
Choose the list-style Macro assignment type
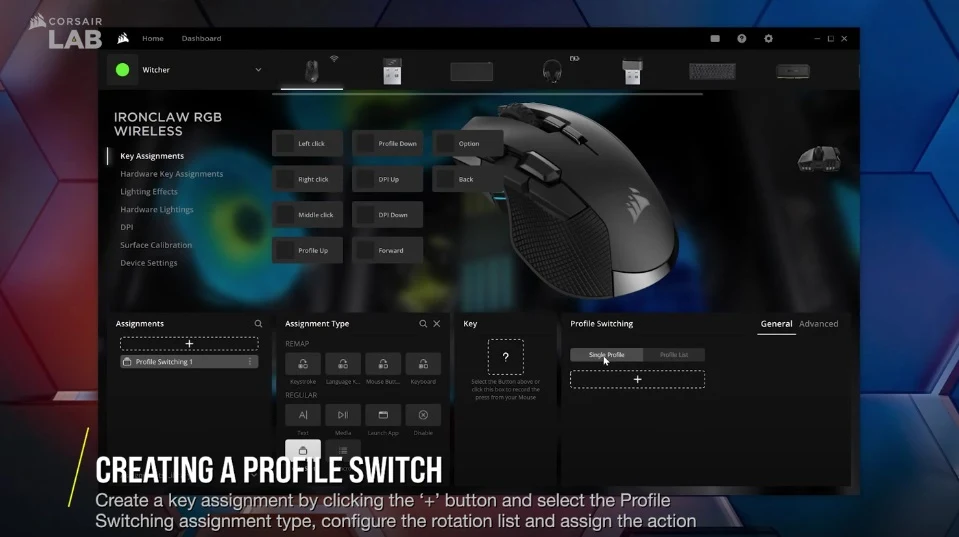(x=342, y=450)
